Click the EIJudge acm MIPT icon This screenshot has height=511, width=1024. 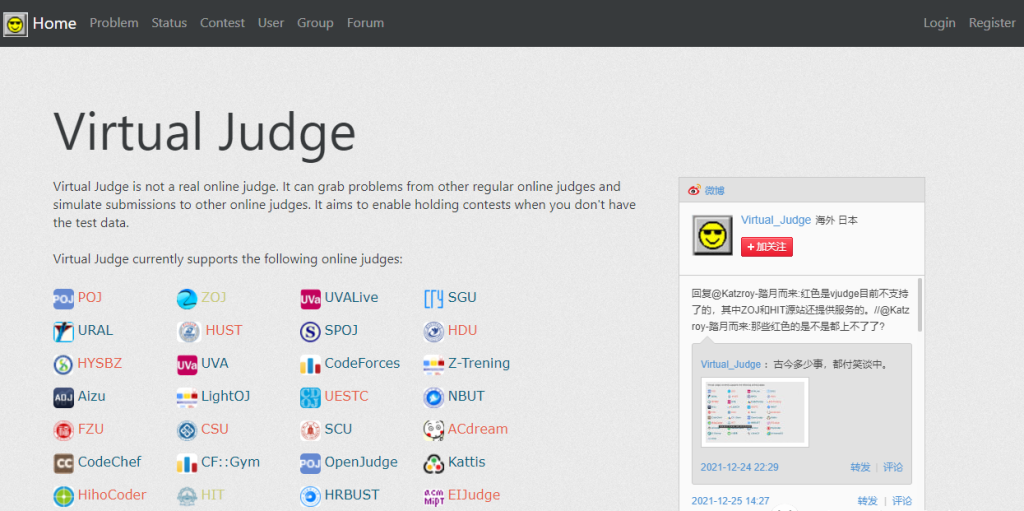(x=434, y=496)
